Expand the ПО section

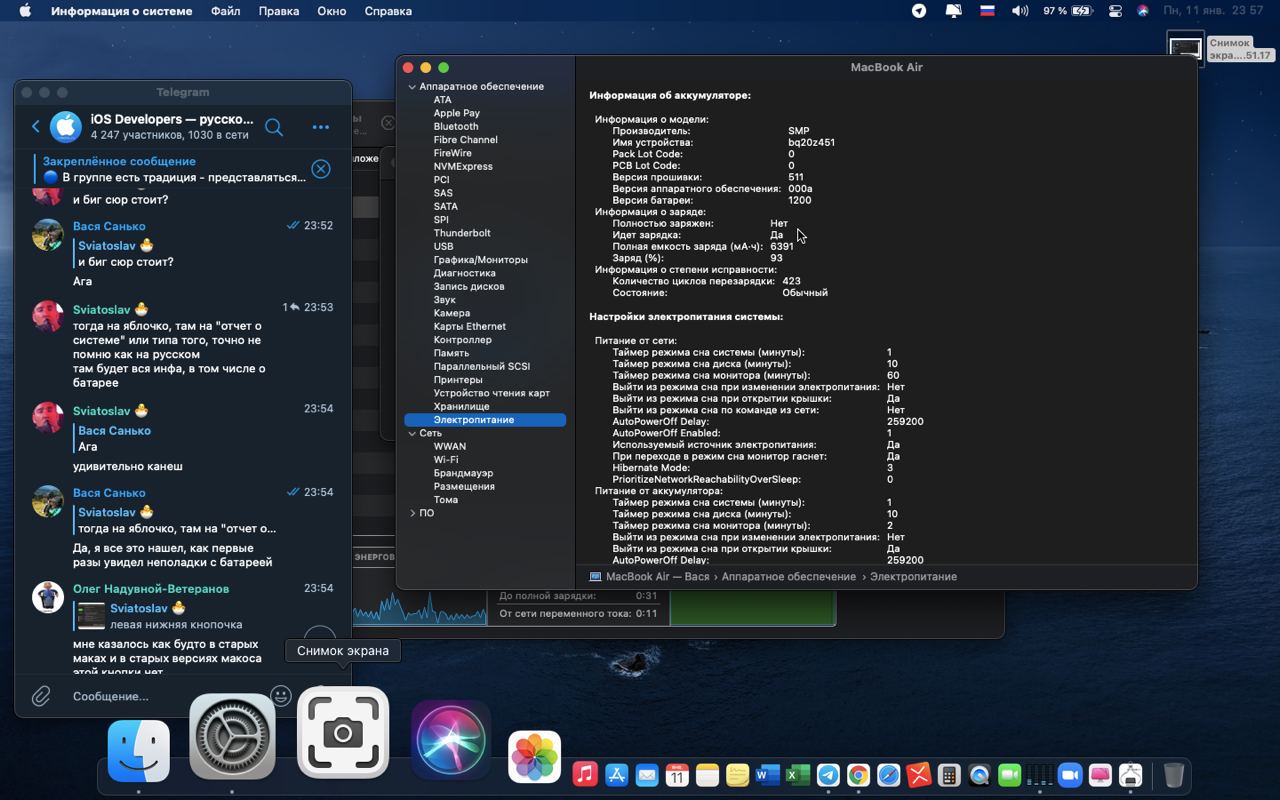[x=412, y=513]
